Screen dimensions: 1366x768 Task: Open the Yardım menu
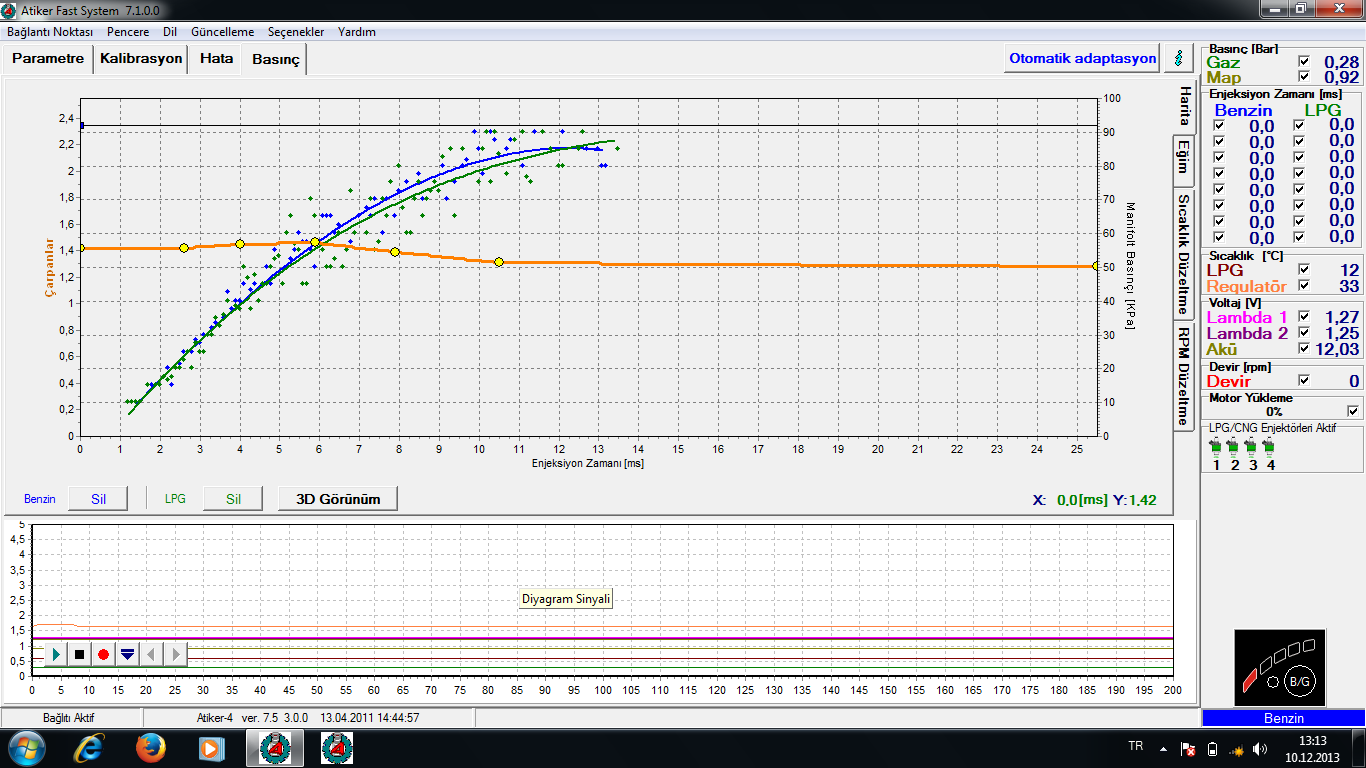tap(357, 32)
